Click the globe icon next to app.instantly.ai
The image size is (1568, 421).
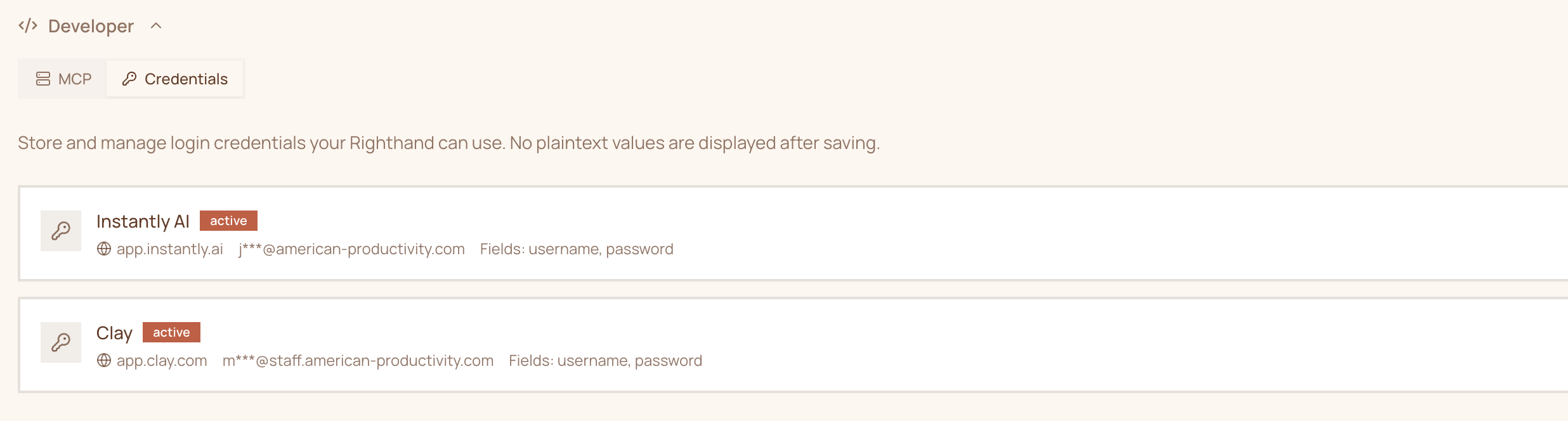[104, 249]
